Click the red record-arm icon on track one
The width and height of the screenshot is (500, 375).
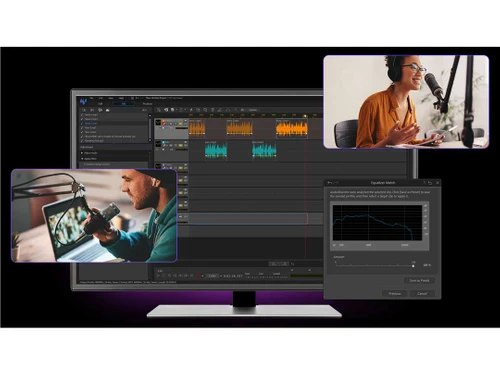coord(164,123)
